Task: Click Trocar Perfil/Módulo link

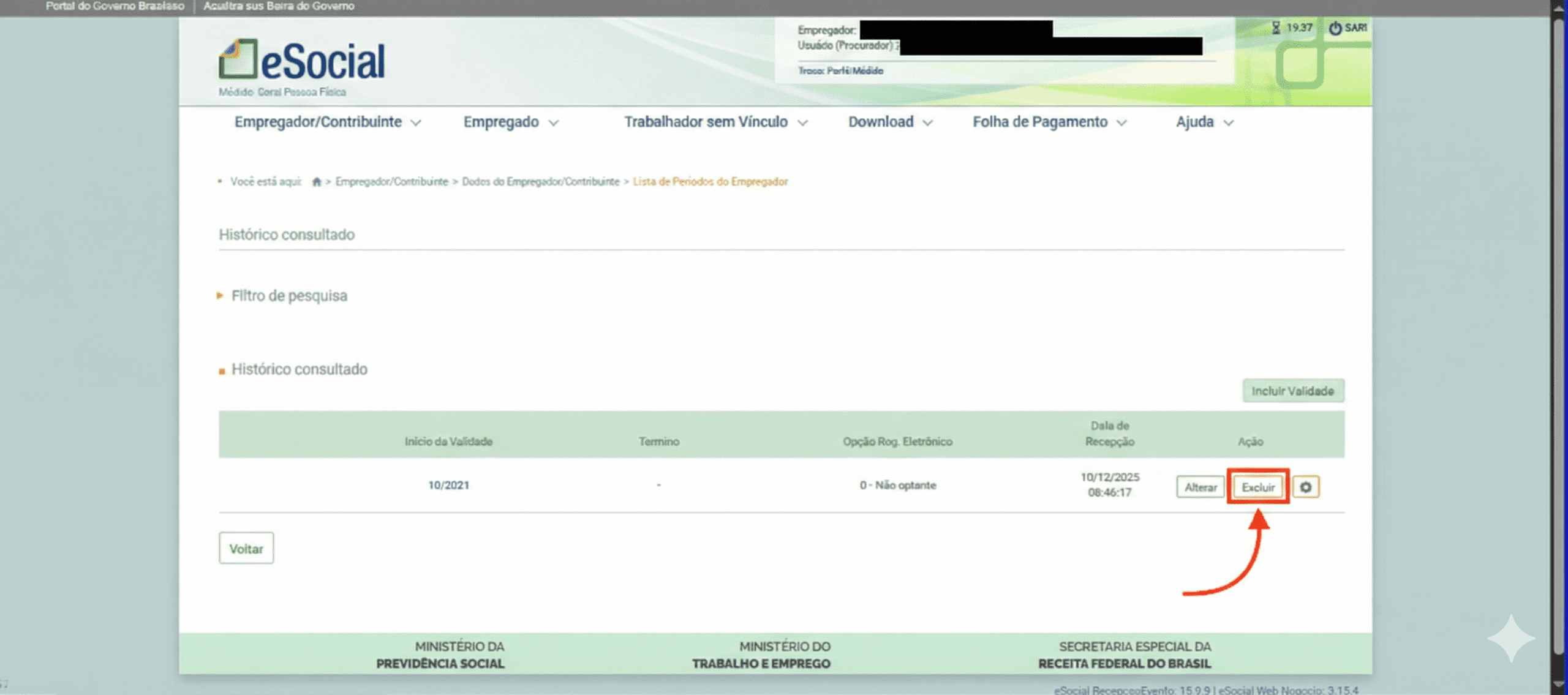Action: pos(840,71)
